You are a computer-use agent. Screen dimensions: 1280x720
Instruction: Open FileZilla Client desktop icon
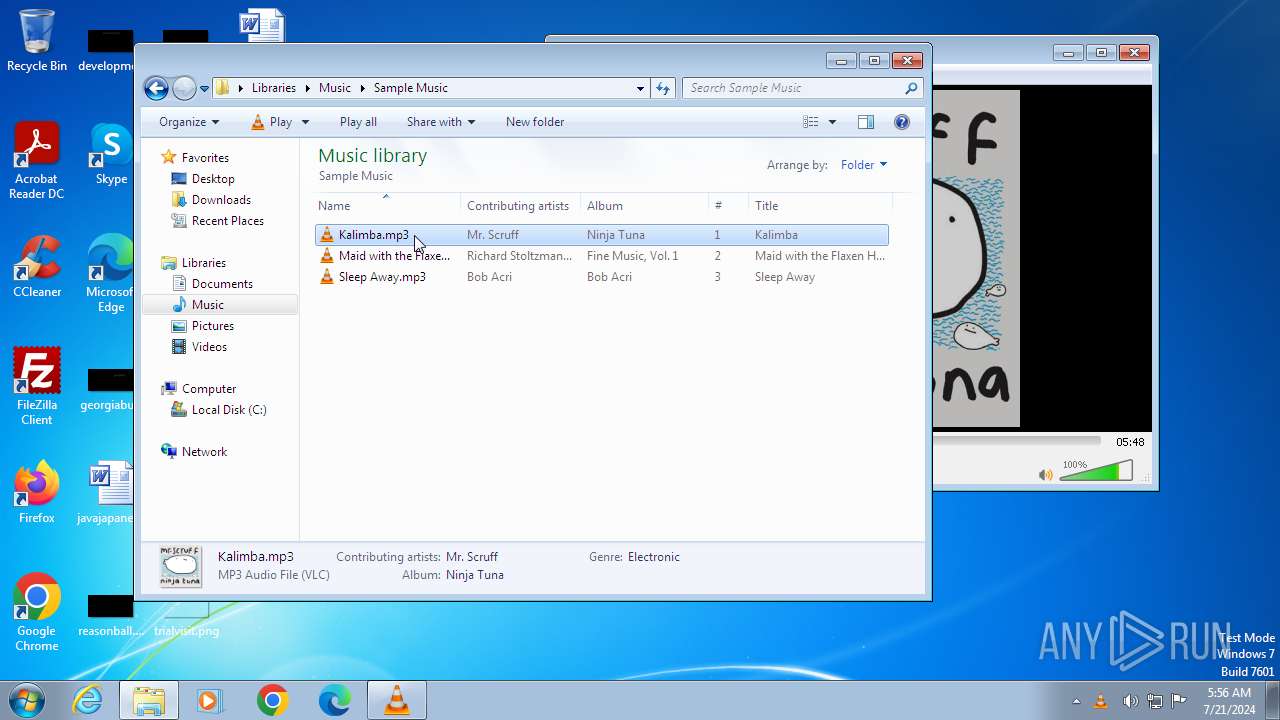(37, 387)
